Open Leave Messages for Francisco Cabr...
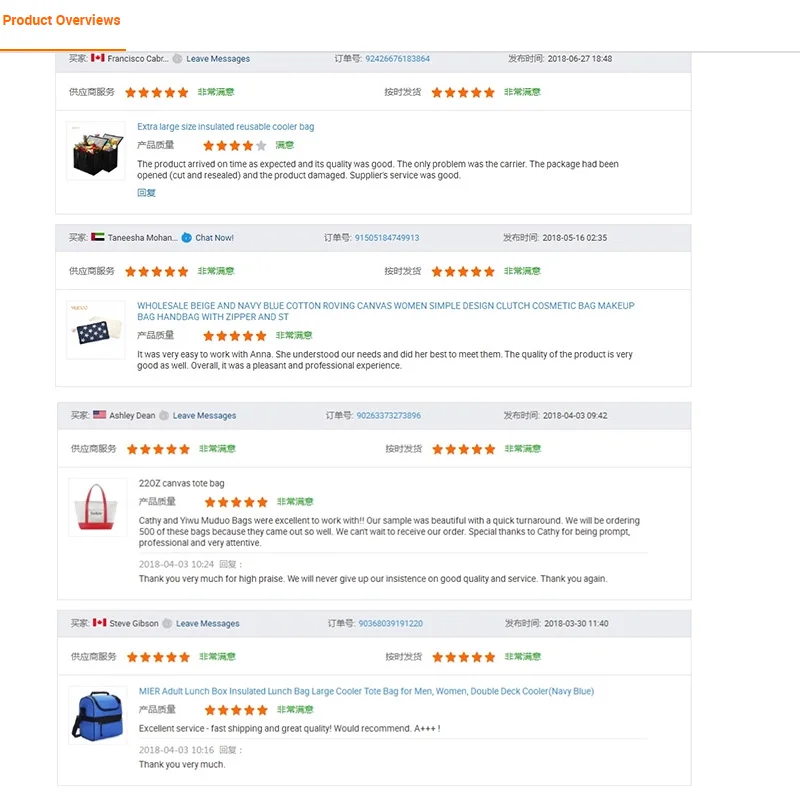The image size is (800, 800). pos(218,59)
